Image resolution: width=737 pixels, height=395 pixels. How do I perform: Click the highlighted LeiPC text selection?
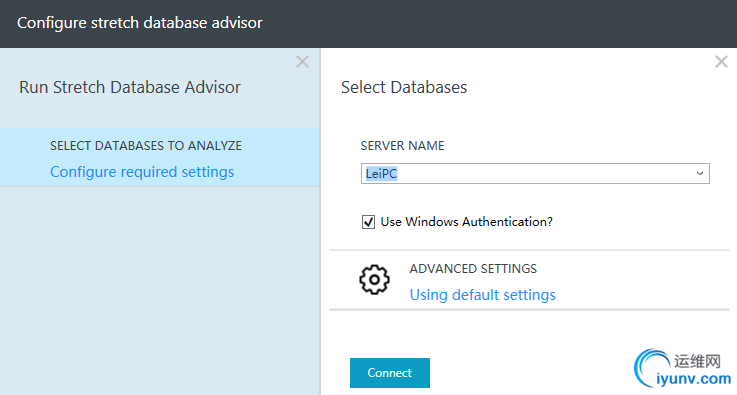(x=381, y=174)
